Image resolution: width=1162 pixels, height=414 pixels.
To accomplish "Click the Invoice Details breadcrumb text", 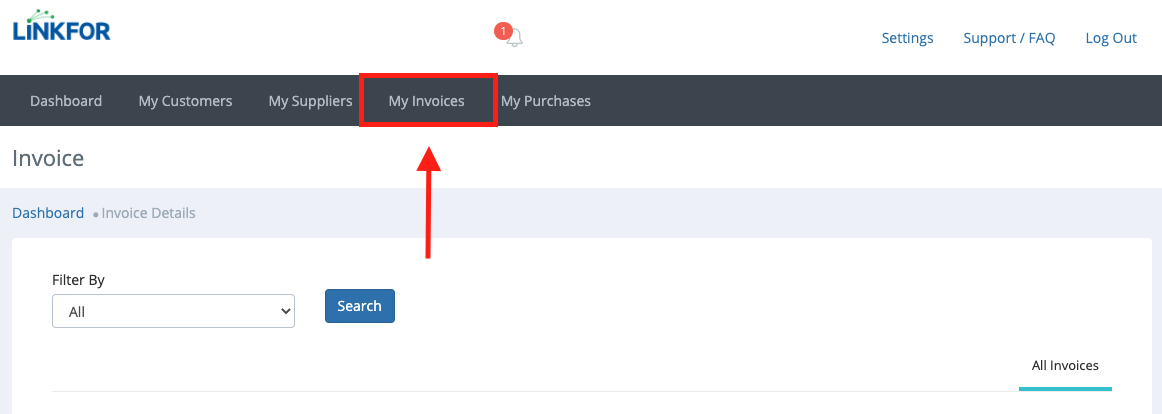I will (x=148, y=213).
